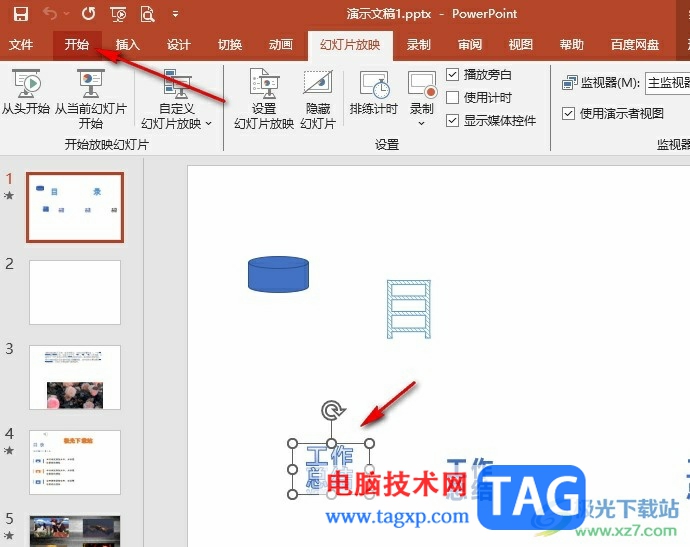Click the 录制 record button icon

click(x=422, y=84)
